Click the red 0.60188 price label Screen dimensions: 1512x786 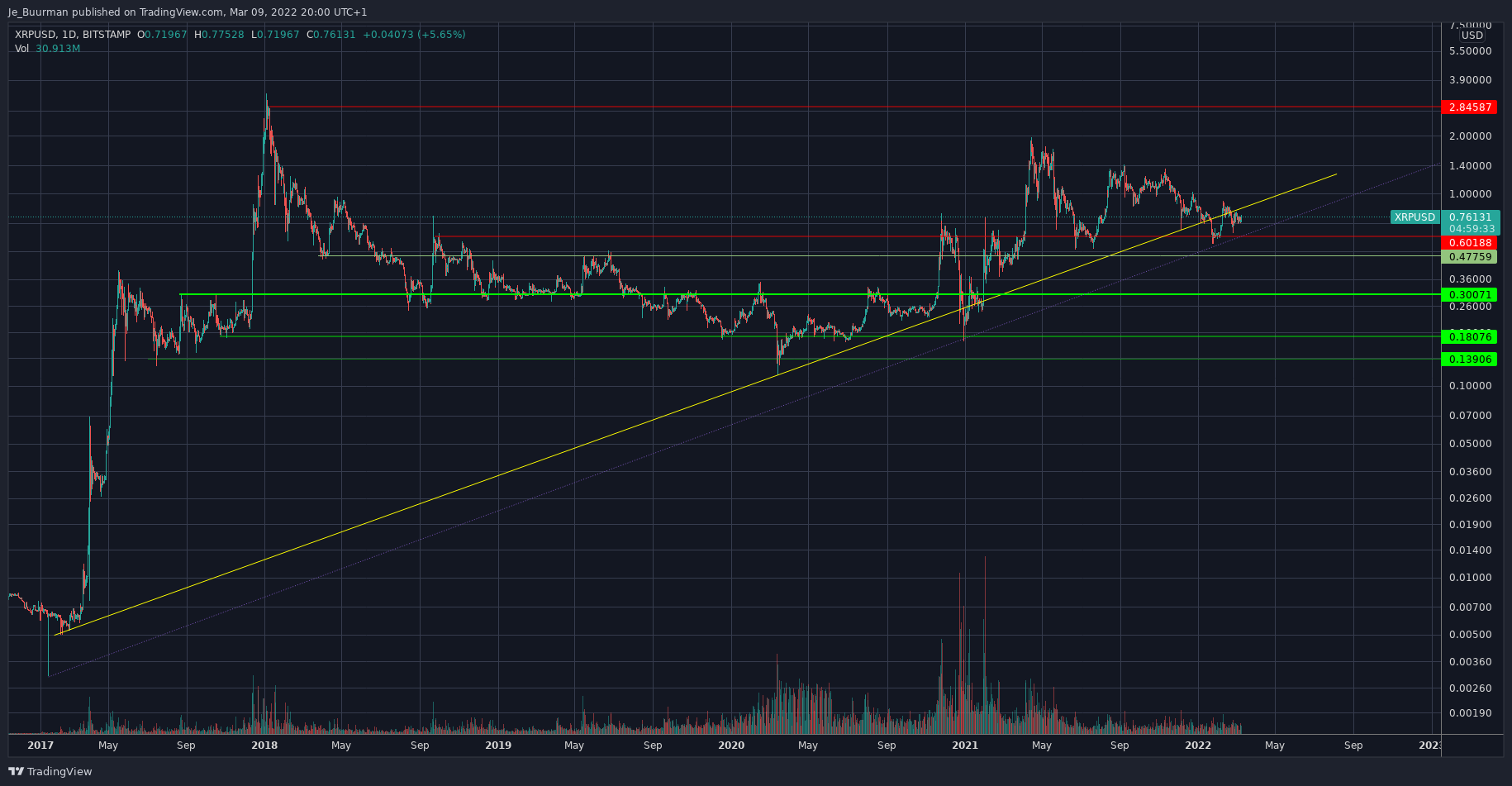1469,243
